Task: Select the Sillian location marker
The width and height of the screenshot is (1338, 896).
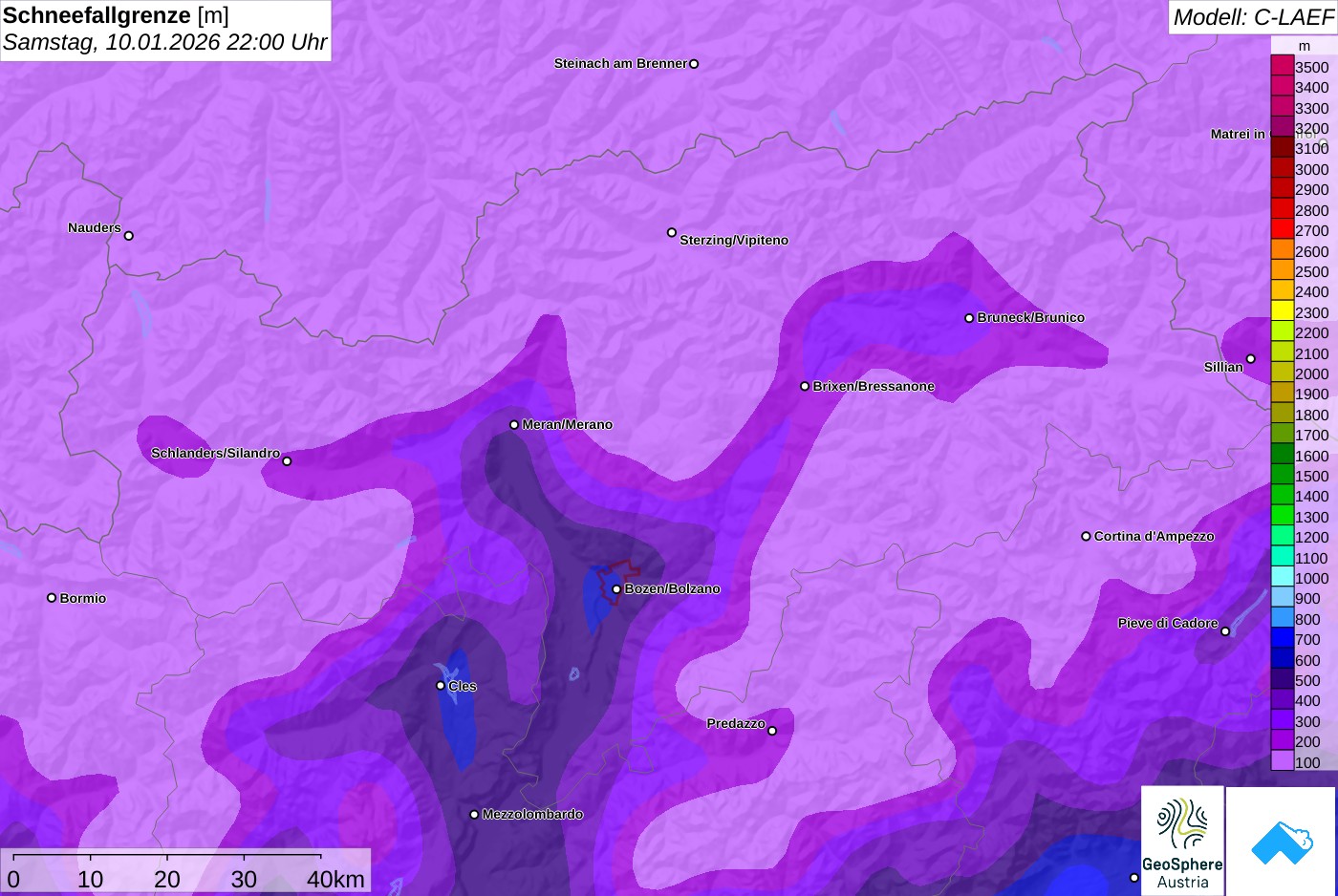Action: 1251,359
